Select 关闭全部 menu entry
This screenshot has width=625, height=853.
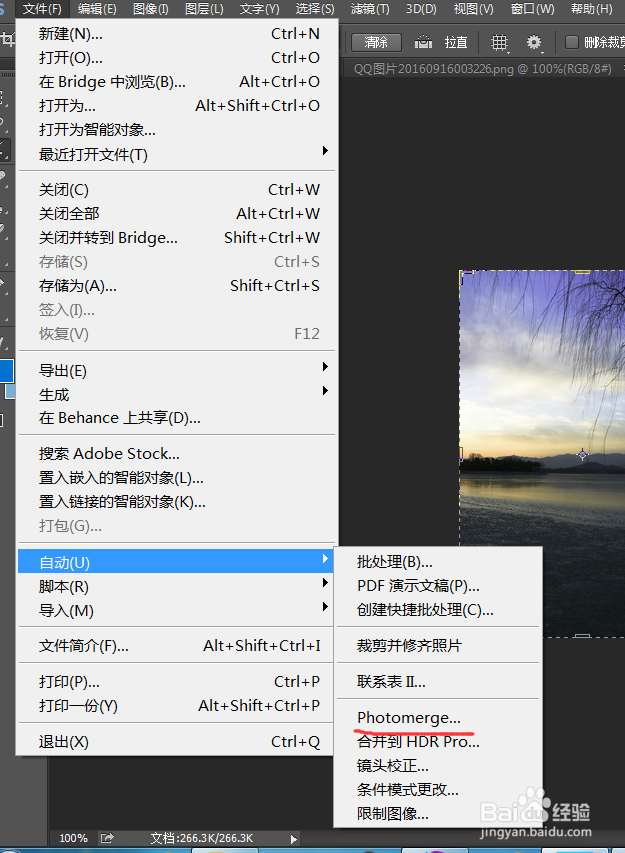coord(178,213)
